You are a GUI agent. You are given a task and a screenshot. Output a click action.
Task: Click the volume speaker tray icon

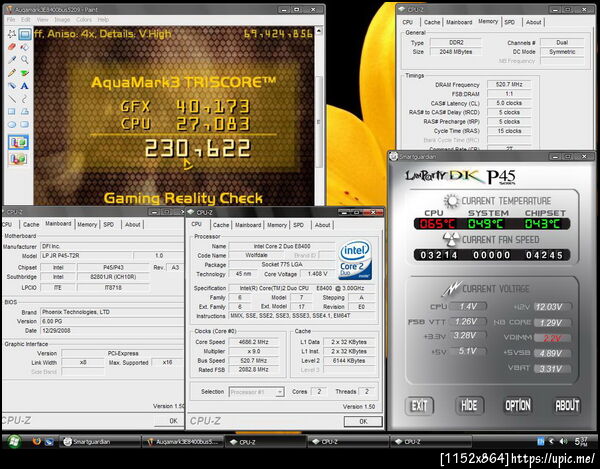563,441
